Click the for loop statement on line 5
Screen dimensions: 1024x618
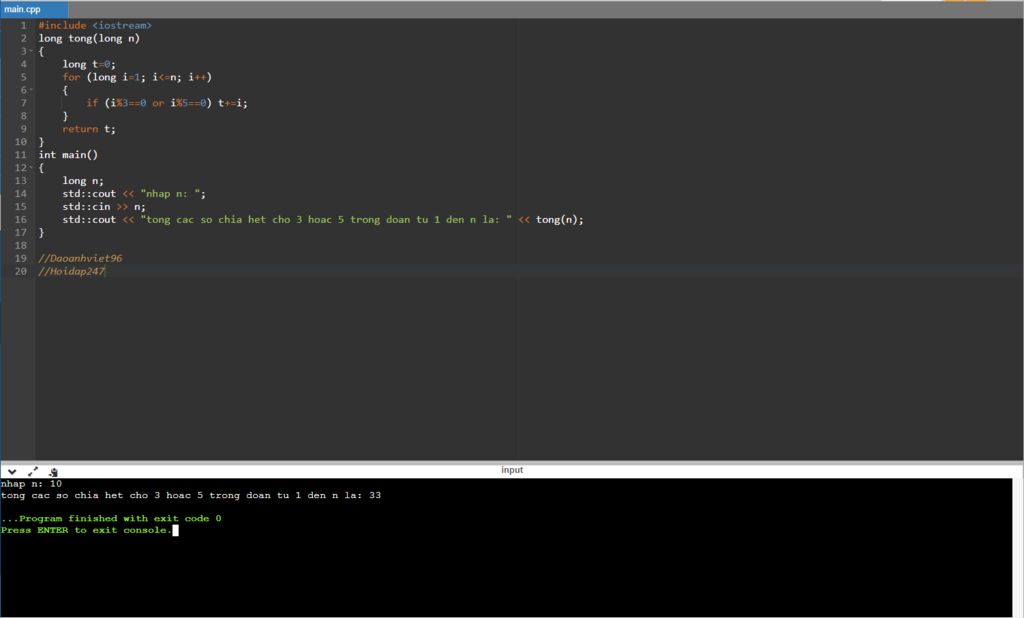[137, 77]
